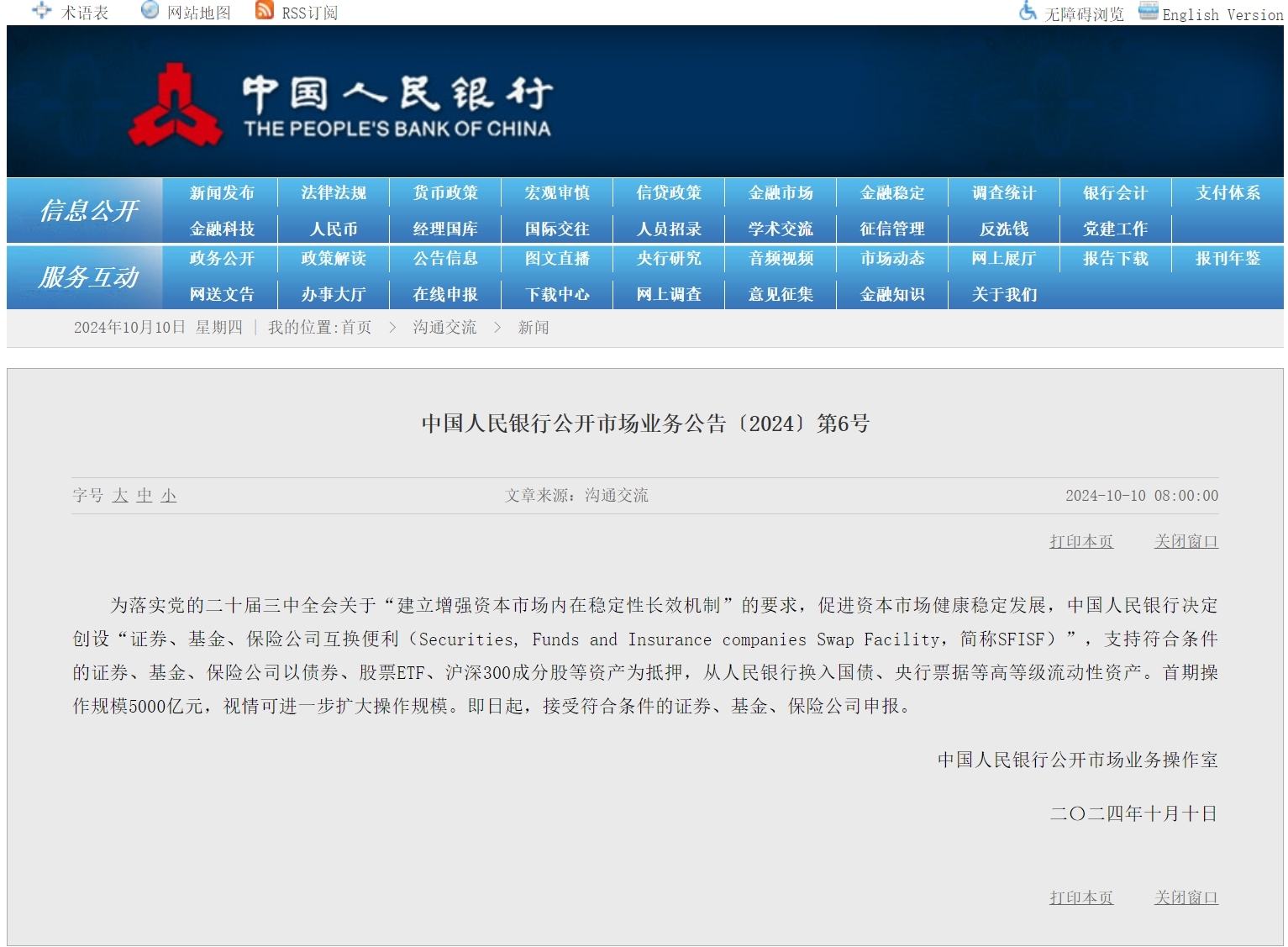Go to 政策解读 section

pos(334,258)
